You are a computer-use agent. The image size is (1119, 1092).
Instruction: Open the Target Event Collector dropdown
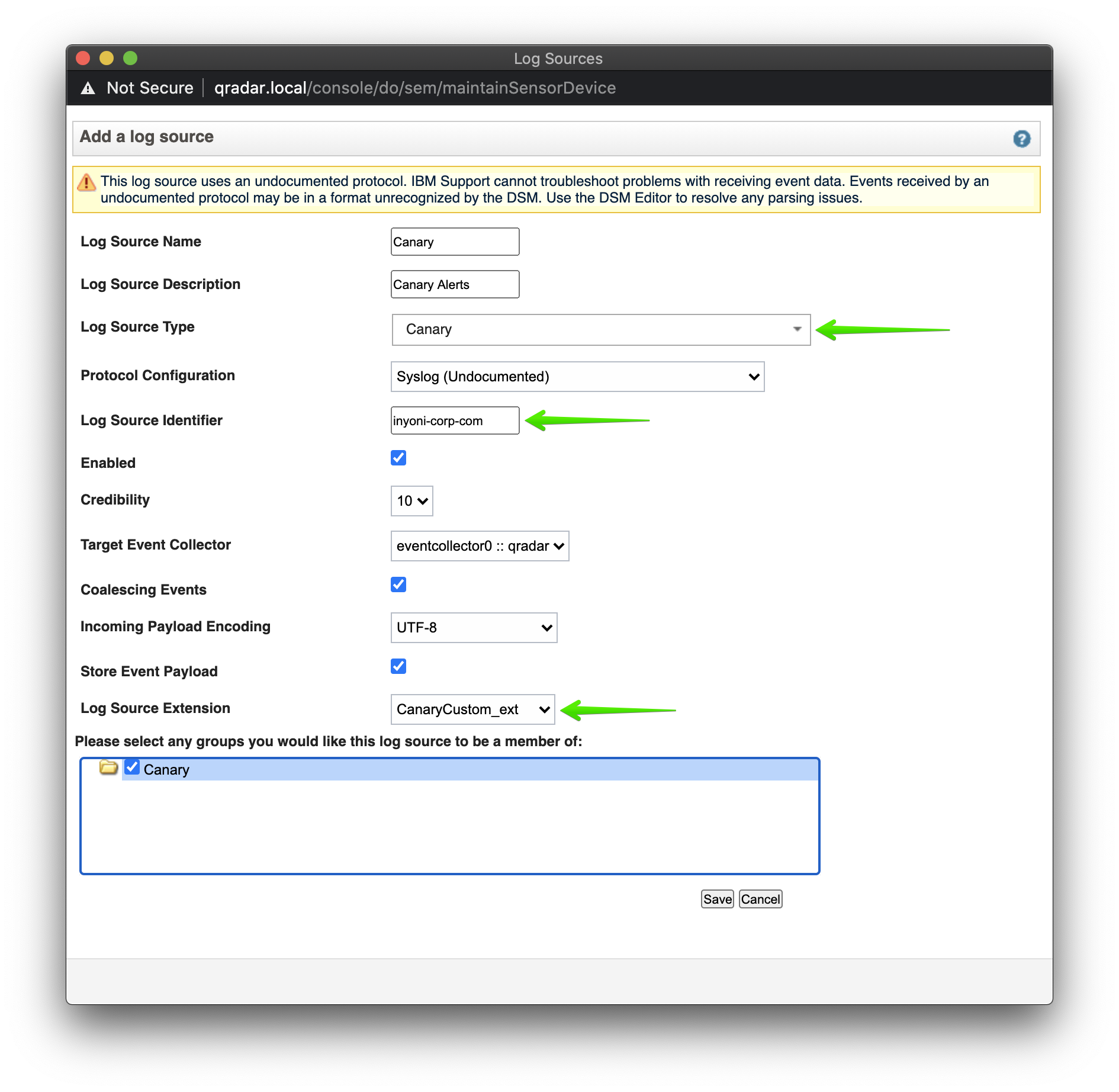tap(480, 546)
